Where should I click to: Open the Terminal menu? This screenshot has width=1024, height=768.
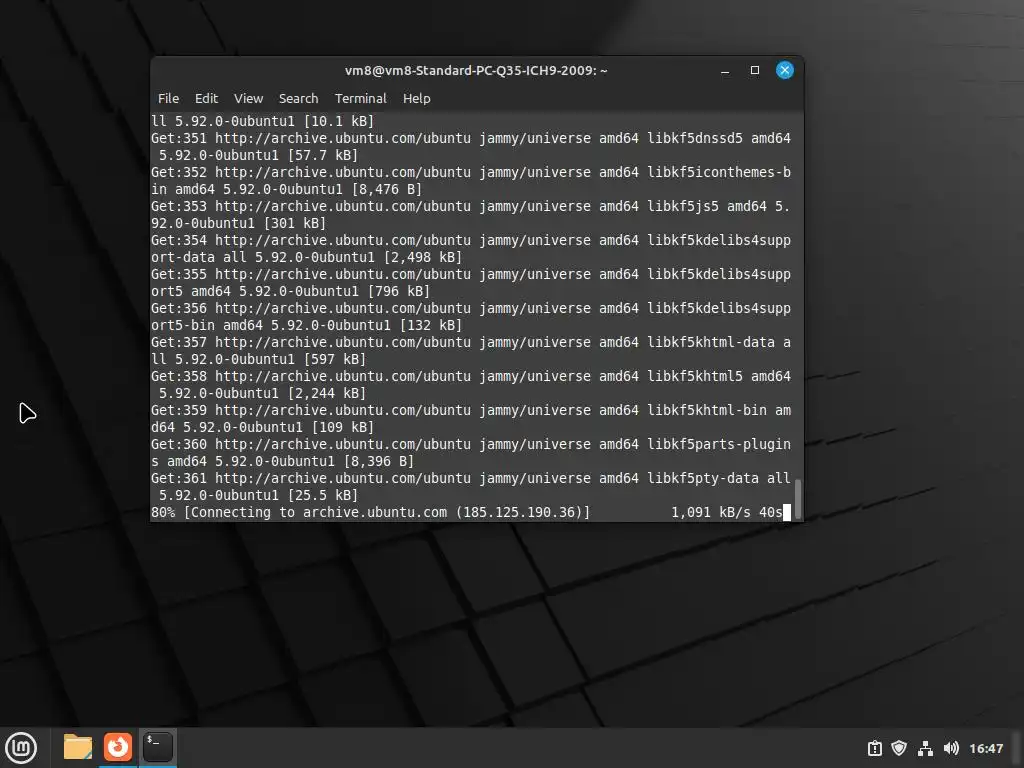tap(360, 99)
